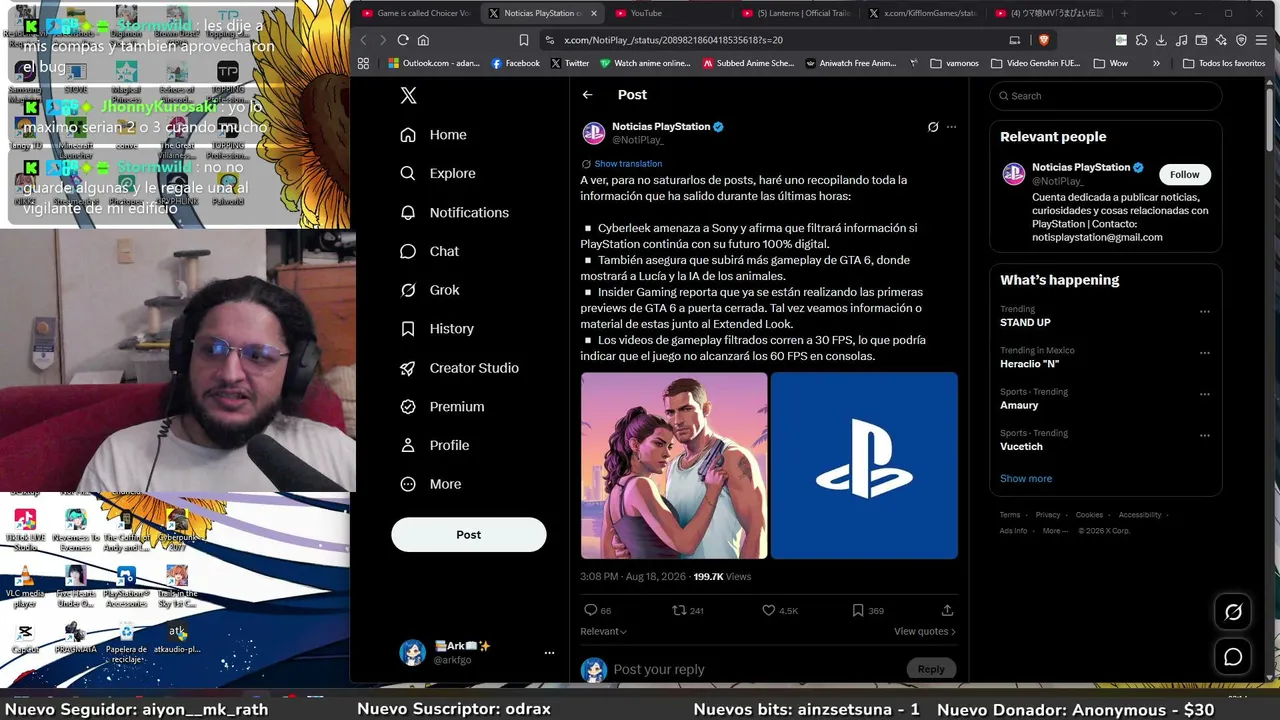Click the X logo in the sidebar

[x=408, y=96]
